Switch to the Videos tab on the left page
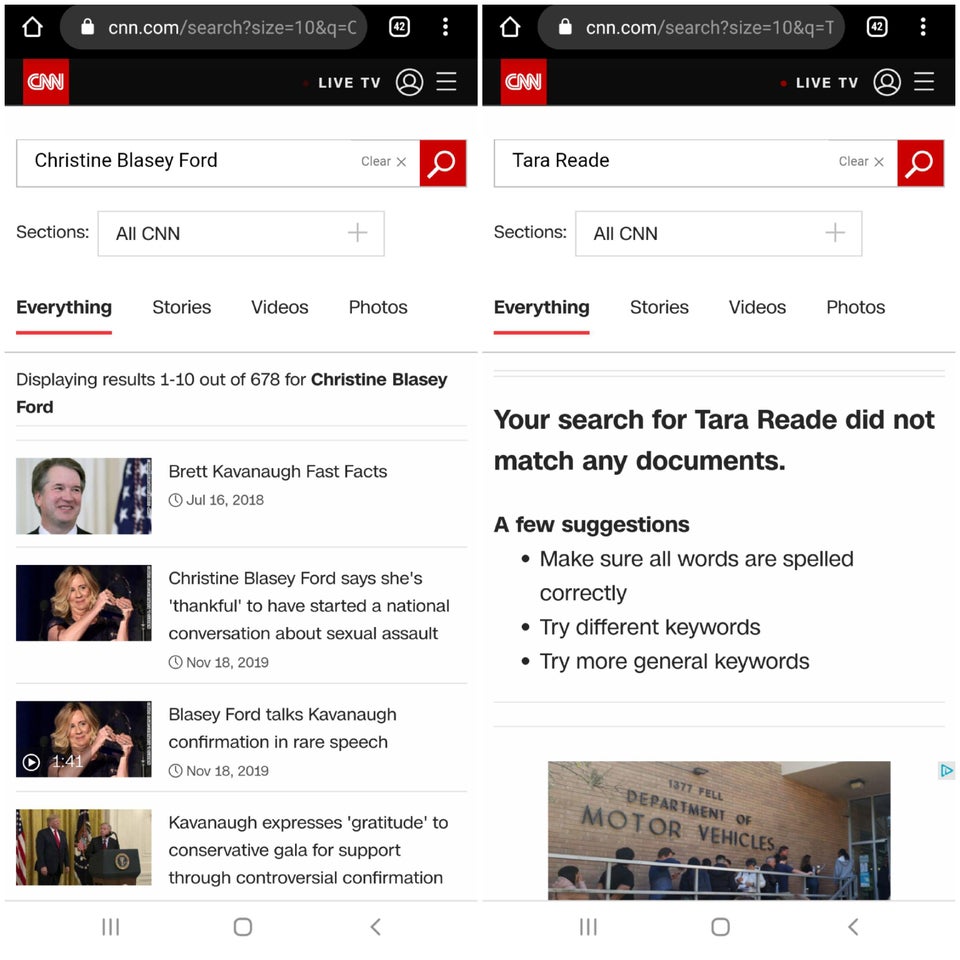 pyautogui.click(x=280, y=307)
